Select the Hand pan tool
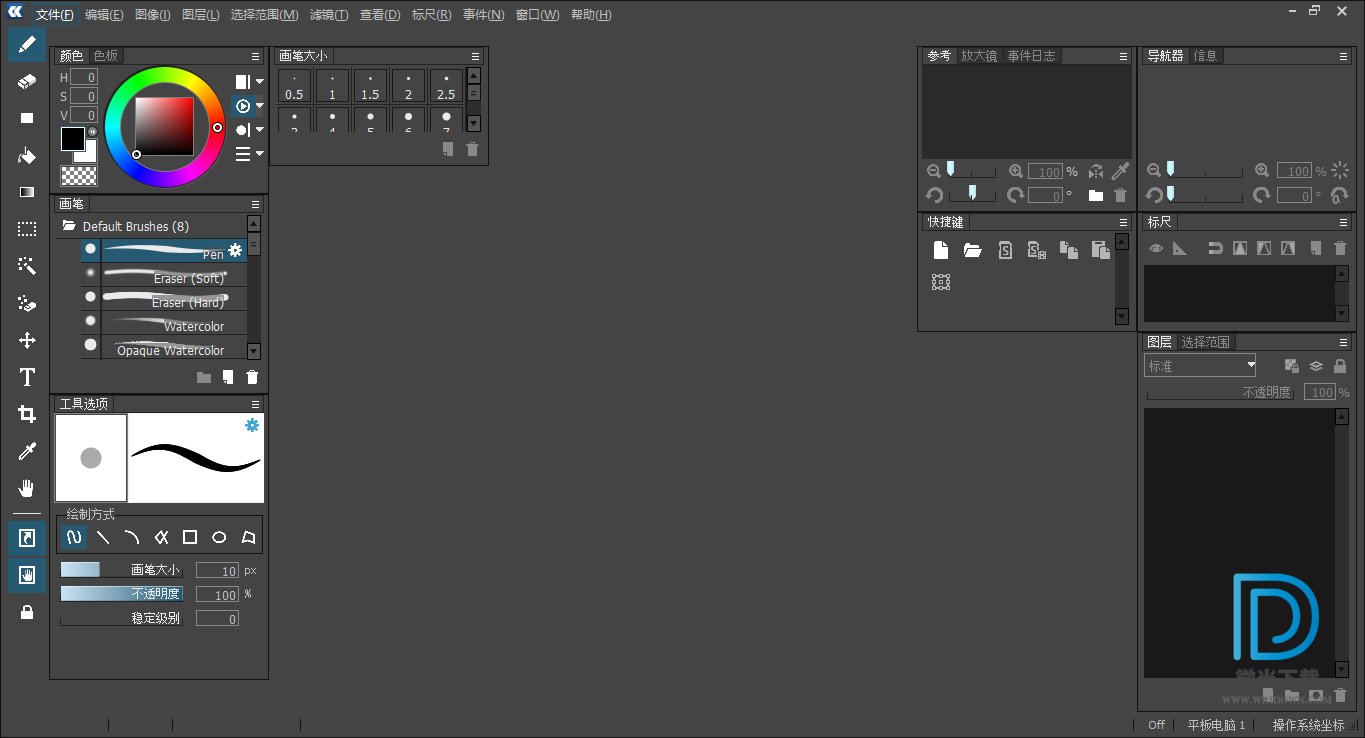 coord(27,488)
